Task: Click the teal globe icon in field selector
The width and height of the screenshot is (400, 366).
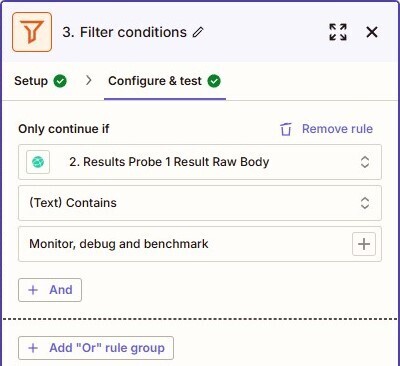Action: (x=38, y=162)
